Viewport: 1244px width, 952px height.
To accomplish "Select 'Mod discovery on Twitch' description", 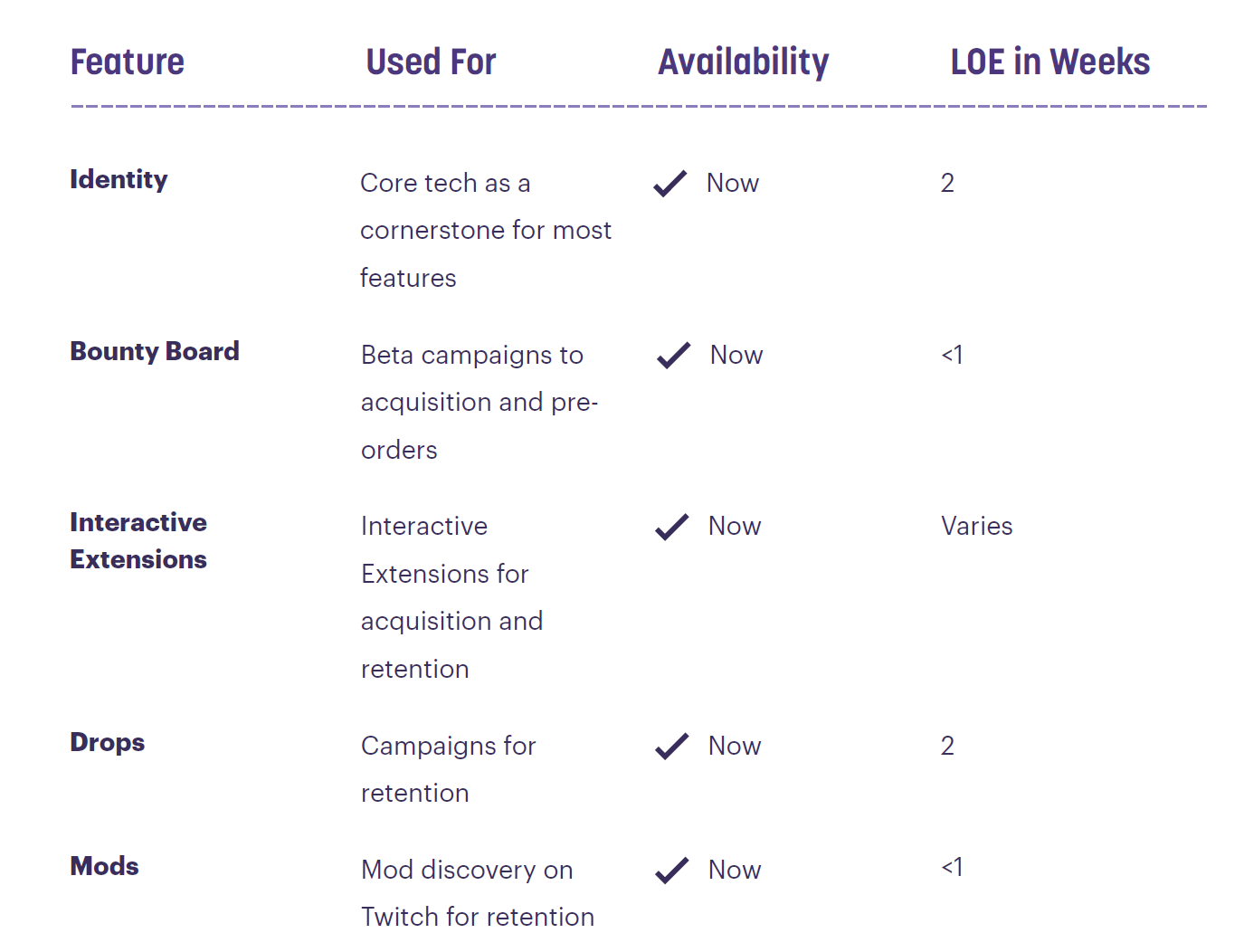I will coord(478,893).
